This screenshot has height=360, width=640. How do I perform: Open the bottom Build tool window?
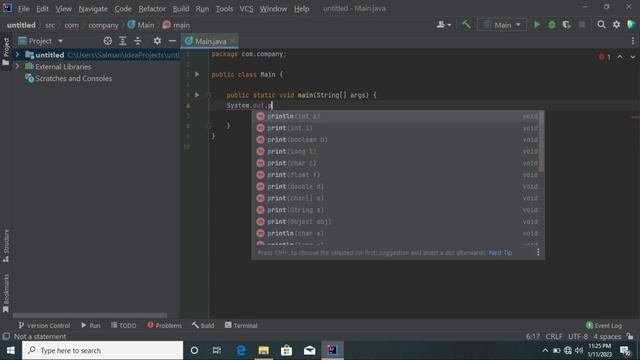click(x=203, y=325)
